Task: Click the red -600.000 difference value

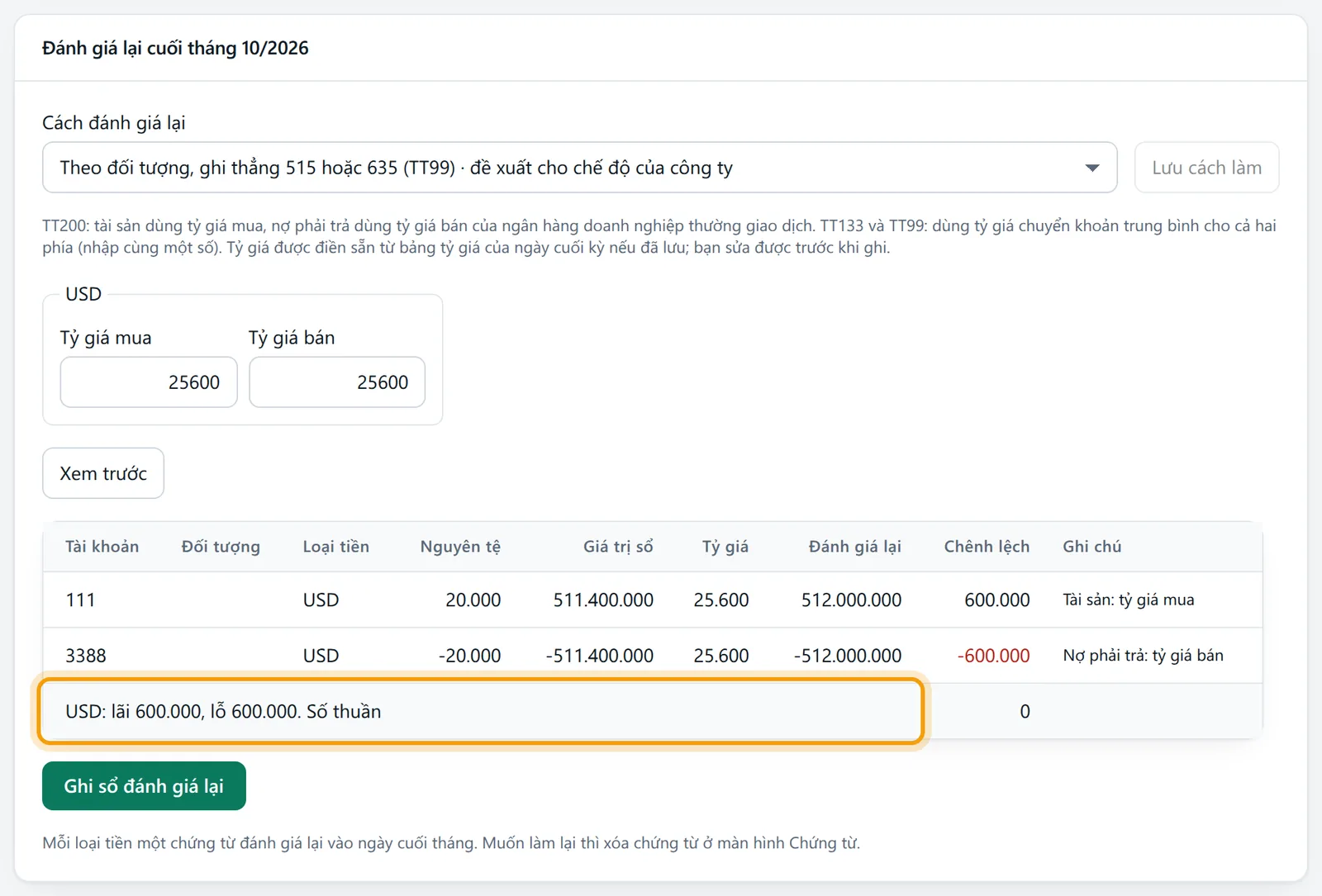Action: click(x=993, y=656)
